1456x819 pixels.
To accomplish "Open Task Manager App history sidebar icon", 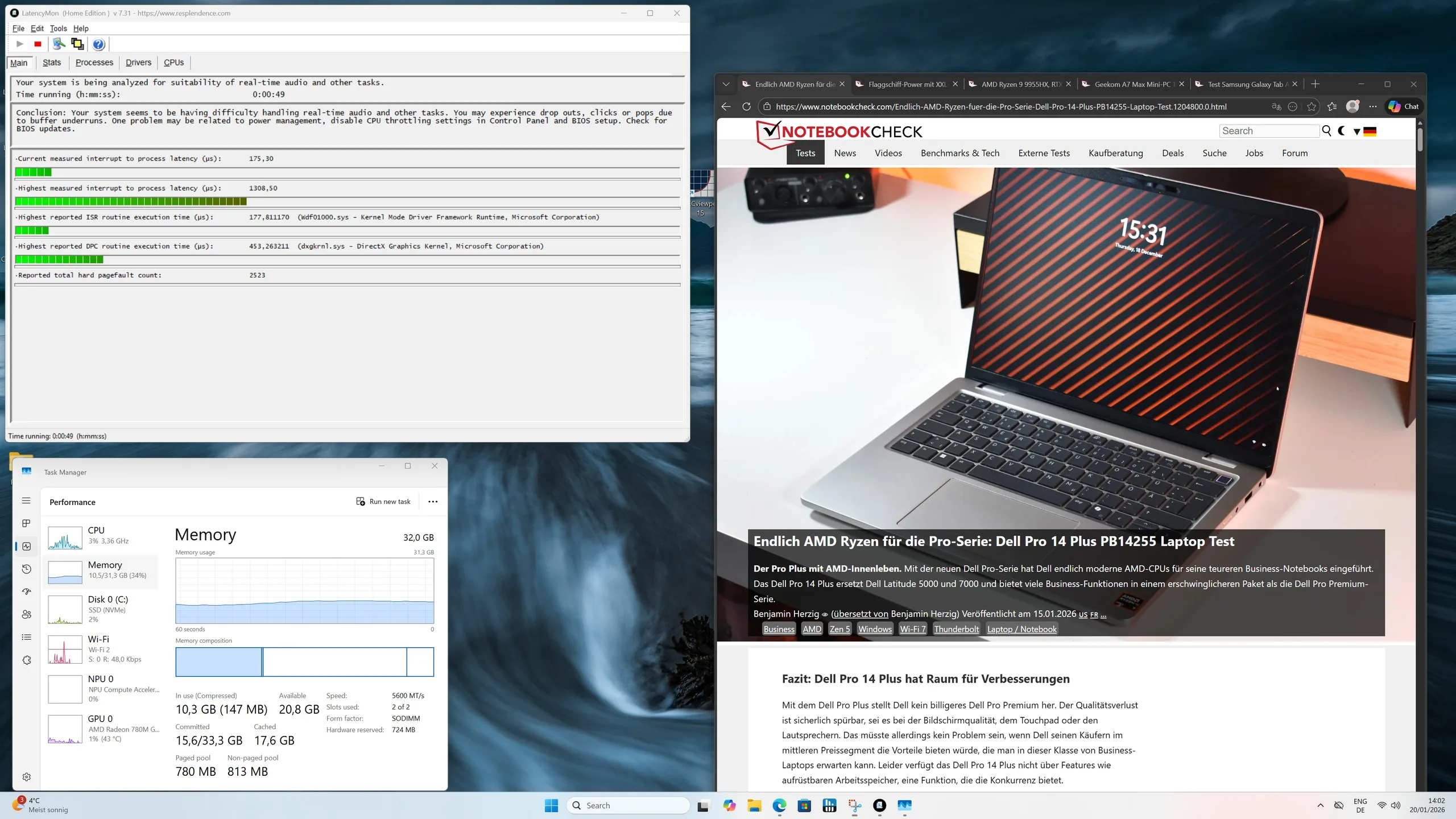I will point(26,569).
